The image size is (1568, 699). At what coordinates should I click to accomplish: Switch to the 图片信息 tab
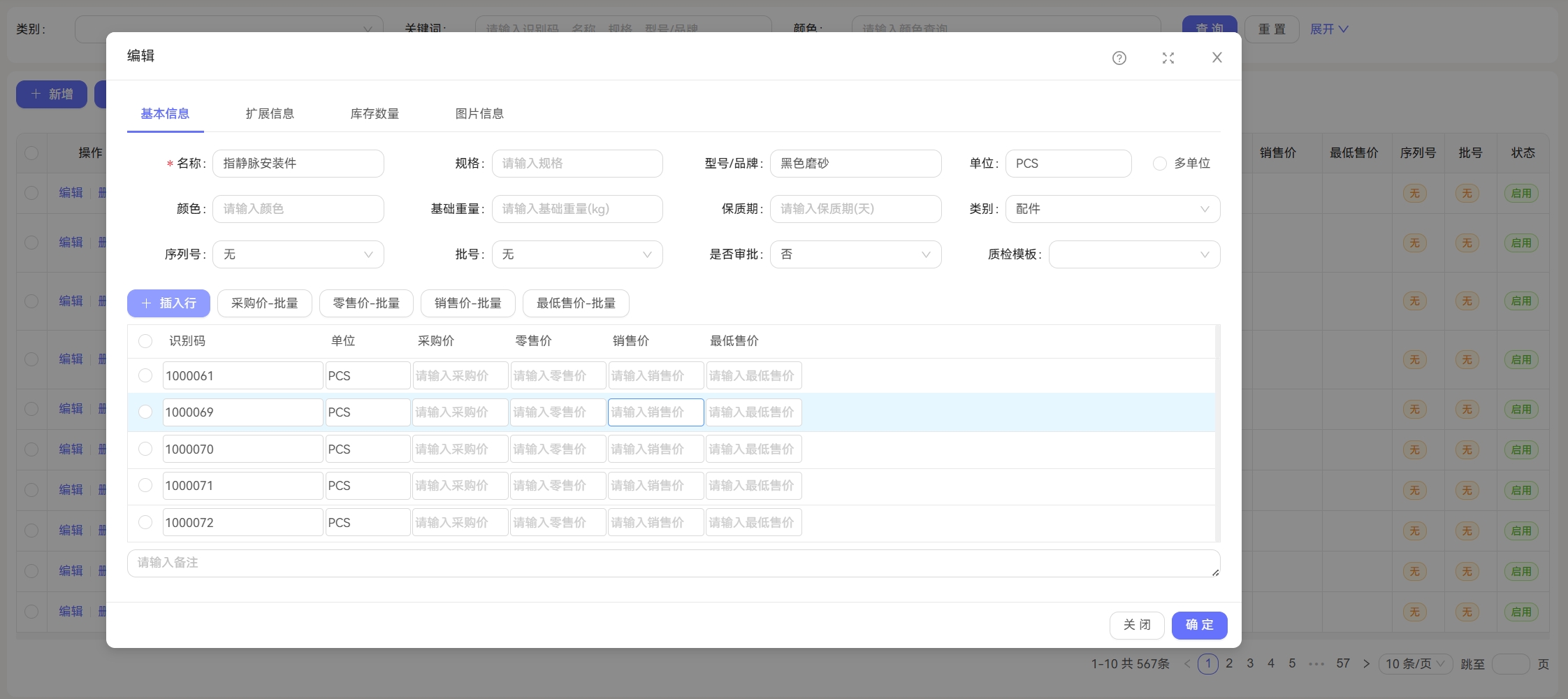(481, 113)
